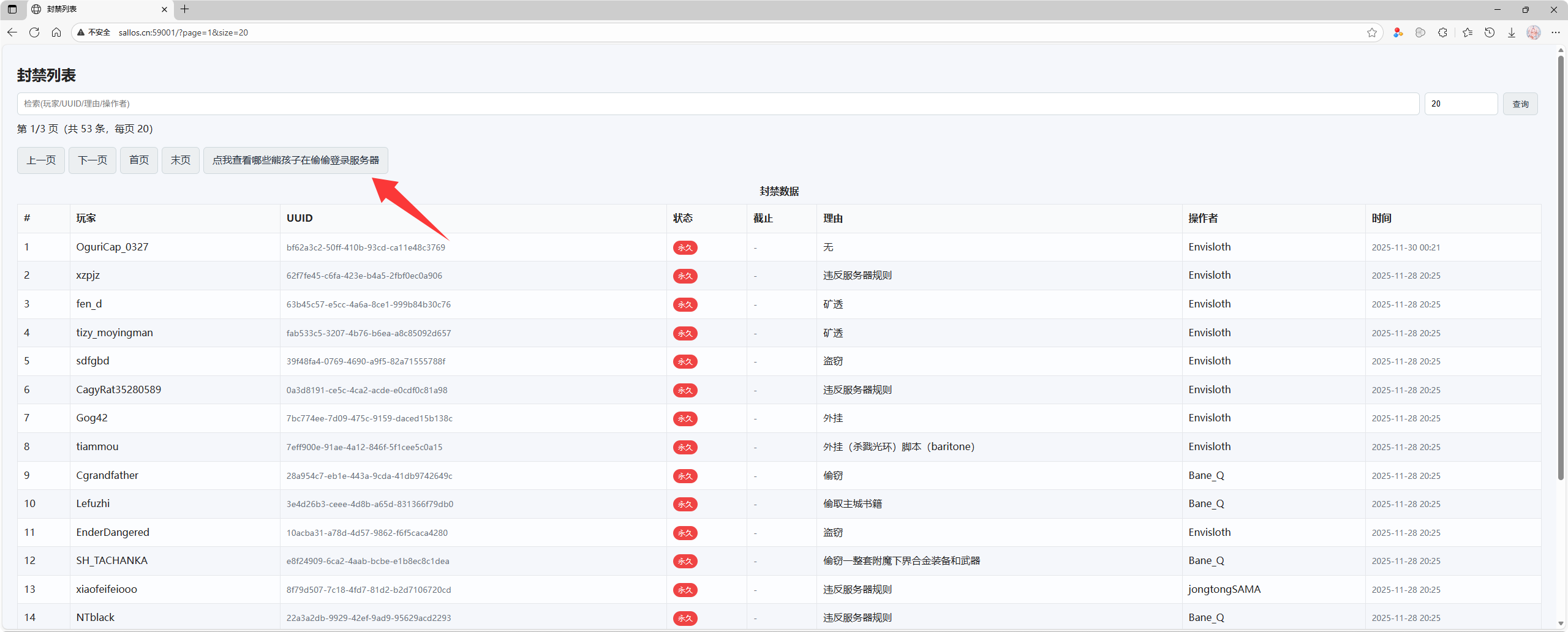Open the downloads arrow icon
This screenshot has width=1568, height=632.
[x=1512, y=32]
